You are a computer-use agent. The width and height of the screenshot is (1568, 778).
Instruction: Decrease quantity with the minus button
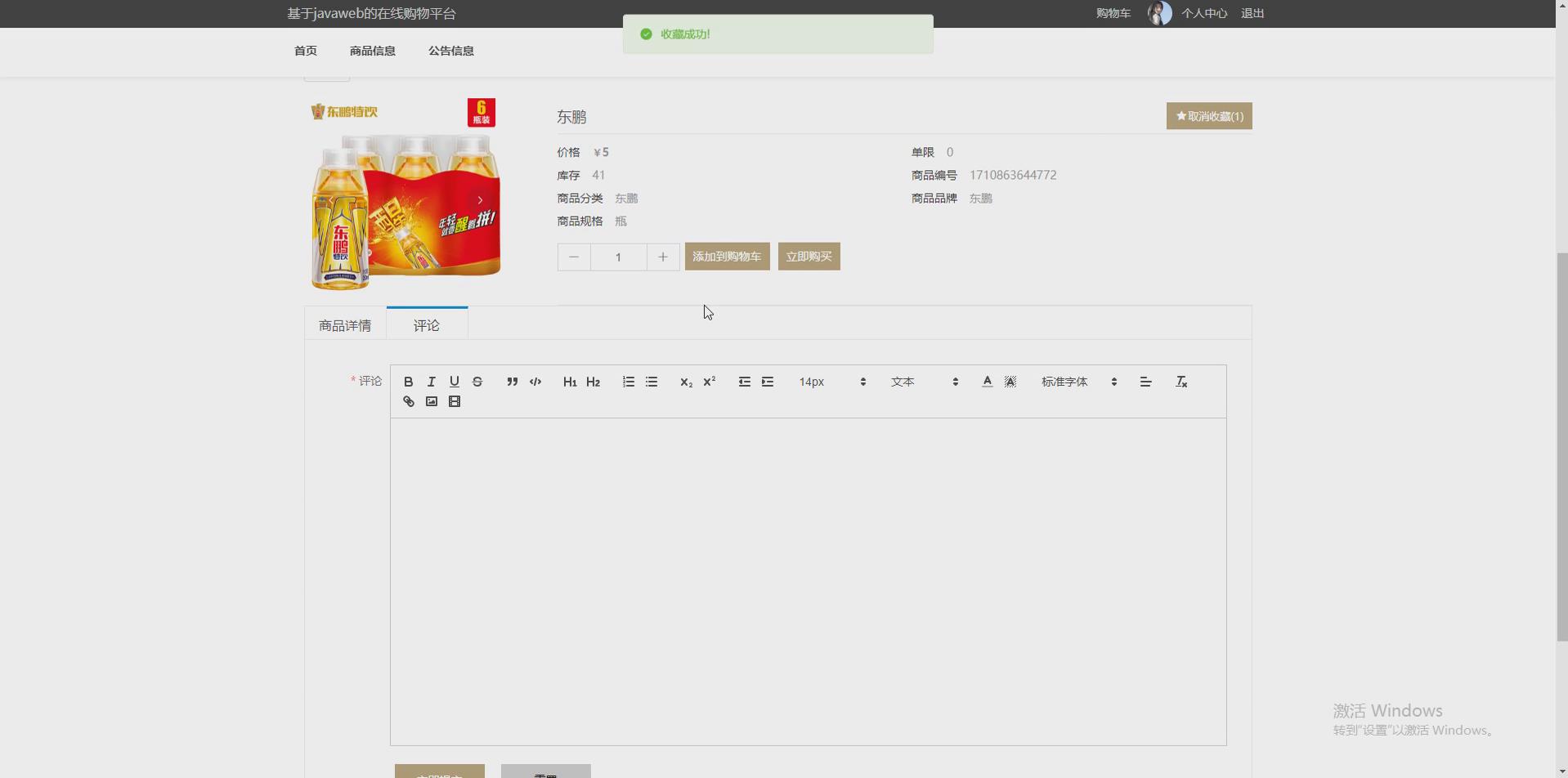(574, 257)
